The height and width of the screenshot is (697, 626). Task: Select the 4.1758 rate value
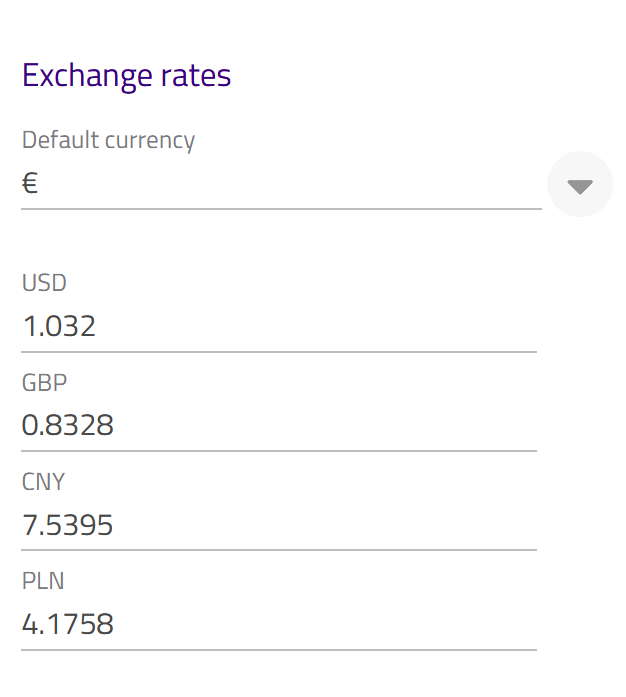pyautogui.click(x=68, y=625)
